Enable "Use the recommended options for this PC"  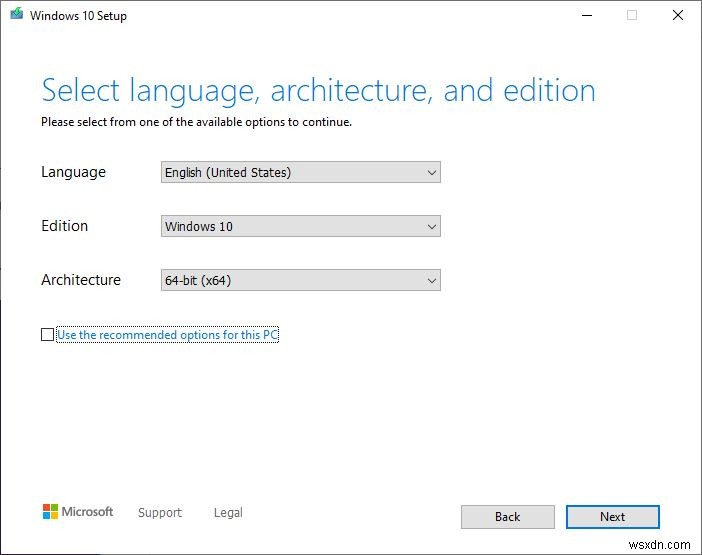(x=47, y=334)
